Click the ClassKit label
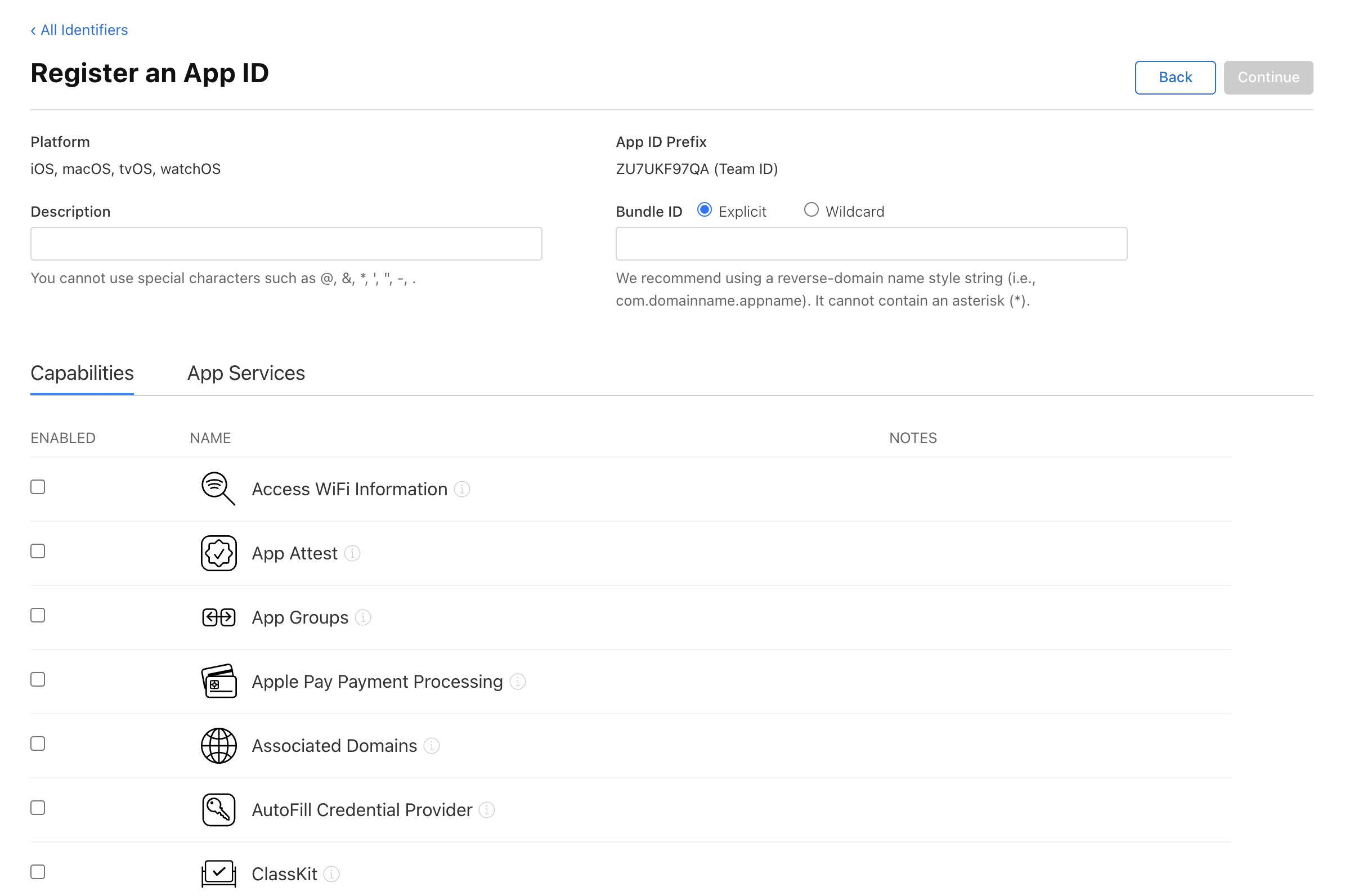The width and height of the screenshot is (1345, 896). click(284, 873)
